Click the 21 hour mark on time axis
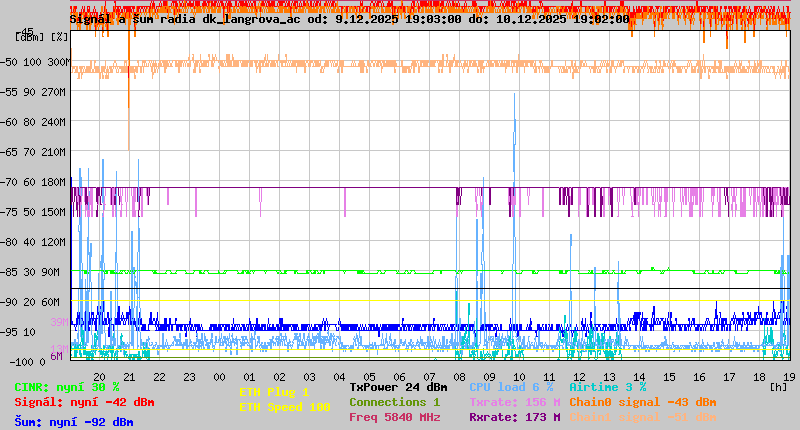This screenshot has height=430, width=800. 129,376
